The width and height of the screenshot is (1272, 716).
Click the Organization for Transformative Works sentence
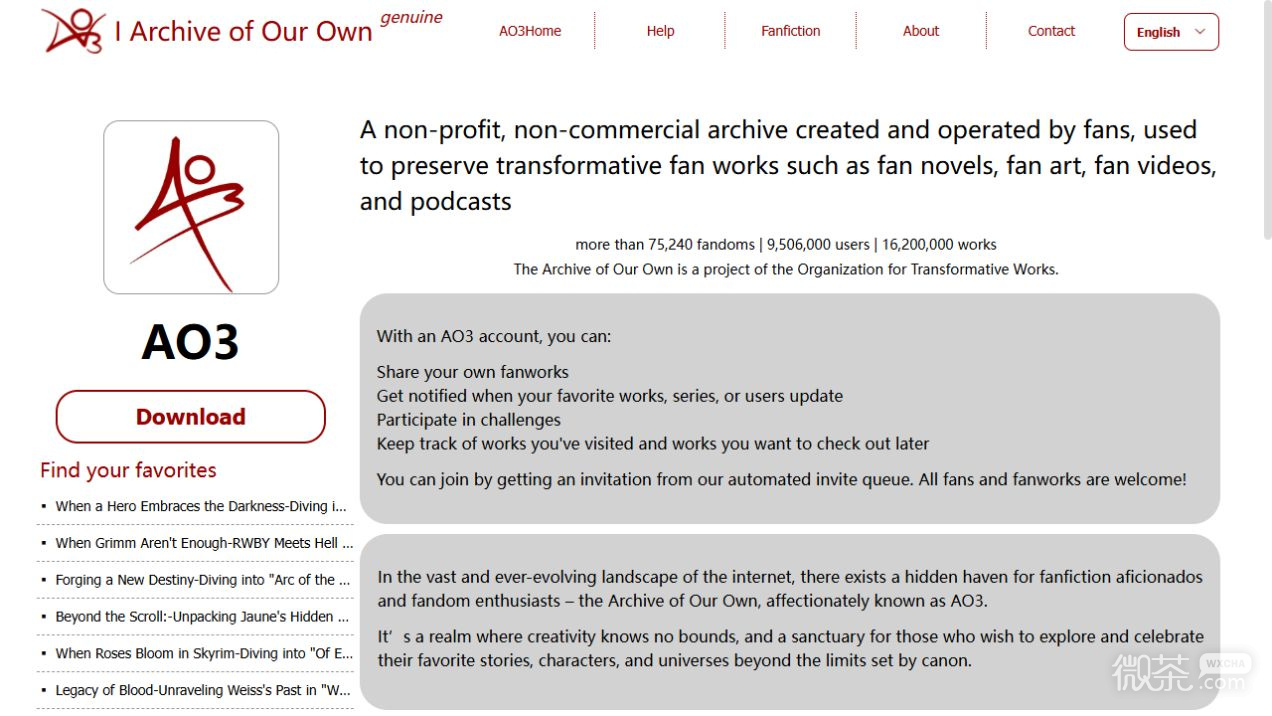pos(786,269)
